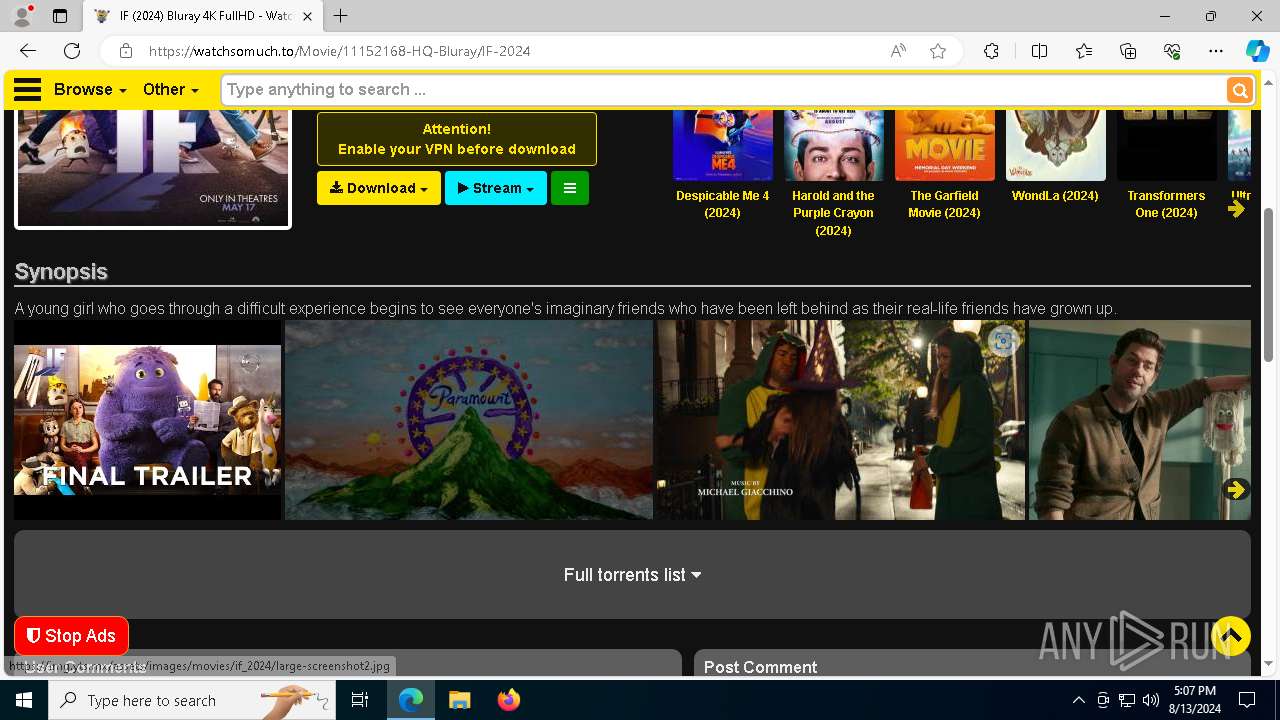
Task: Open Transformers One (2024) link
Action: [x=1166, y=204]
